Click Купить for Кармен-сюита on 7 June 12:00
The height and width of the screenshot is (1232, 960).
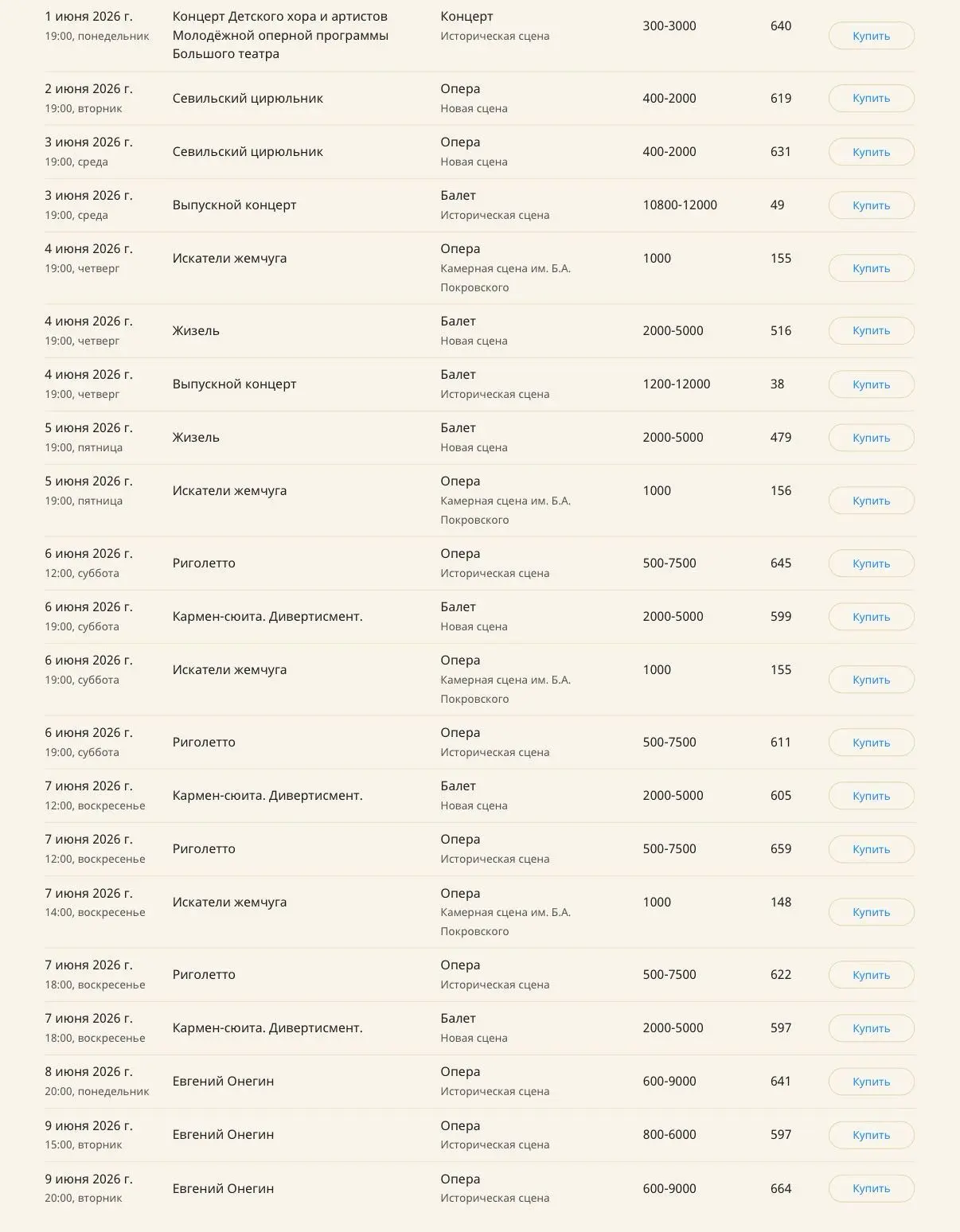871,796
